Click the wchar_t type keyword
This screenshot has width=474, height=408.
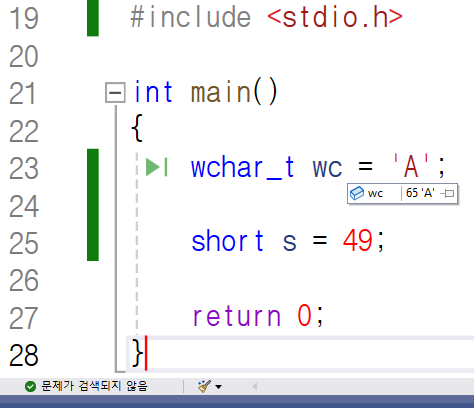point(243,168)
